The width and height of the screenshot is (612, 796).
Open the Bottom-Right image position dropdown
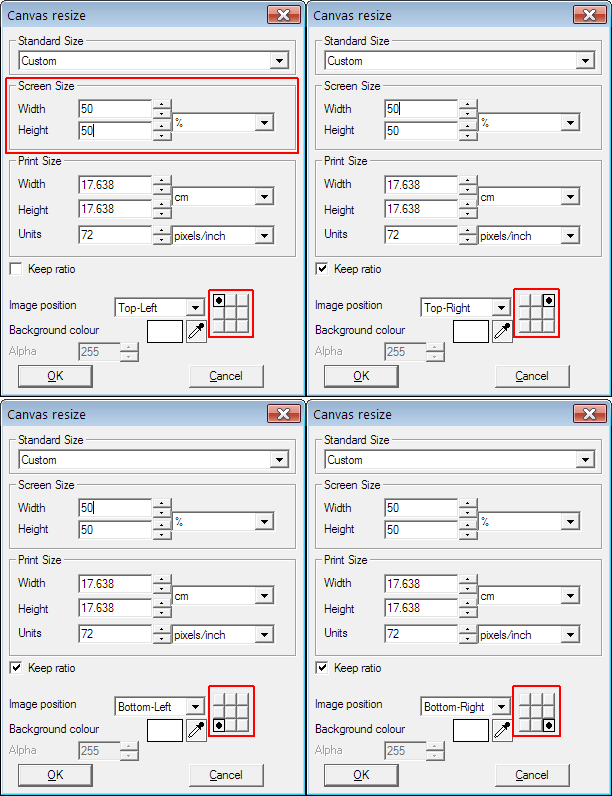[x=501, y=707]
